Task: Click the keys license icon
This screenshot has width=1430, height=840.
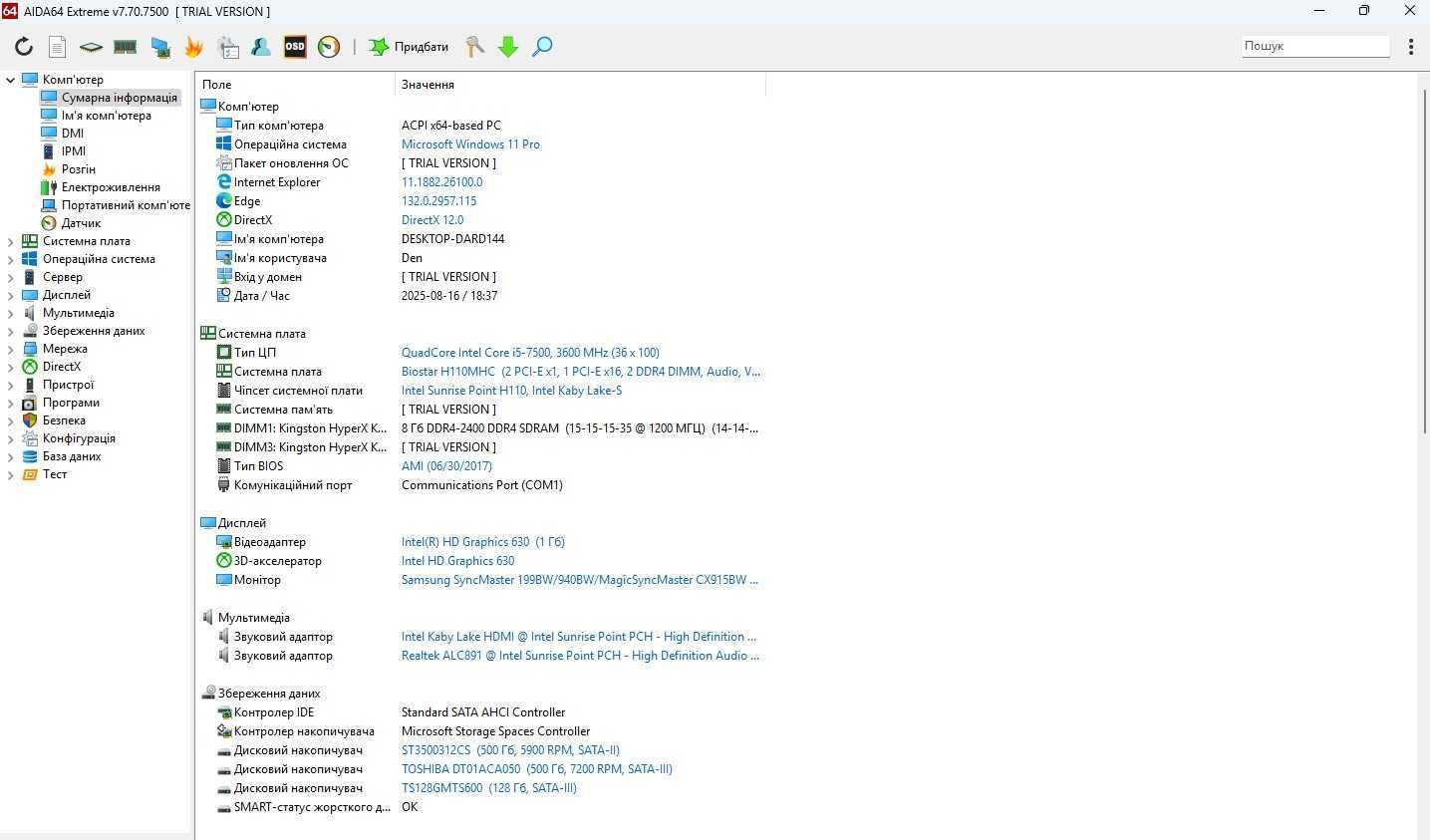Action: click(475, 47)
